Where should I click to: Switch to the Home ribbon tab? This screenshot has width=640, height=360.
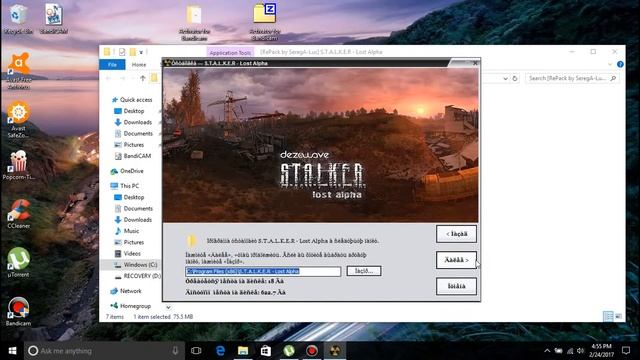[139, 64]
